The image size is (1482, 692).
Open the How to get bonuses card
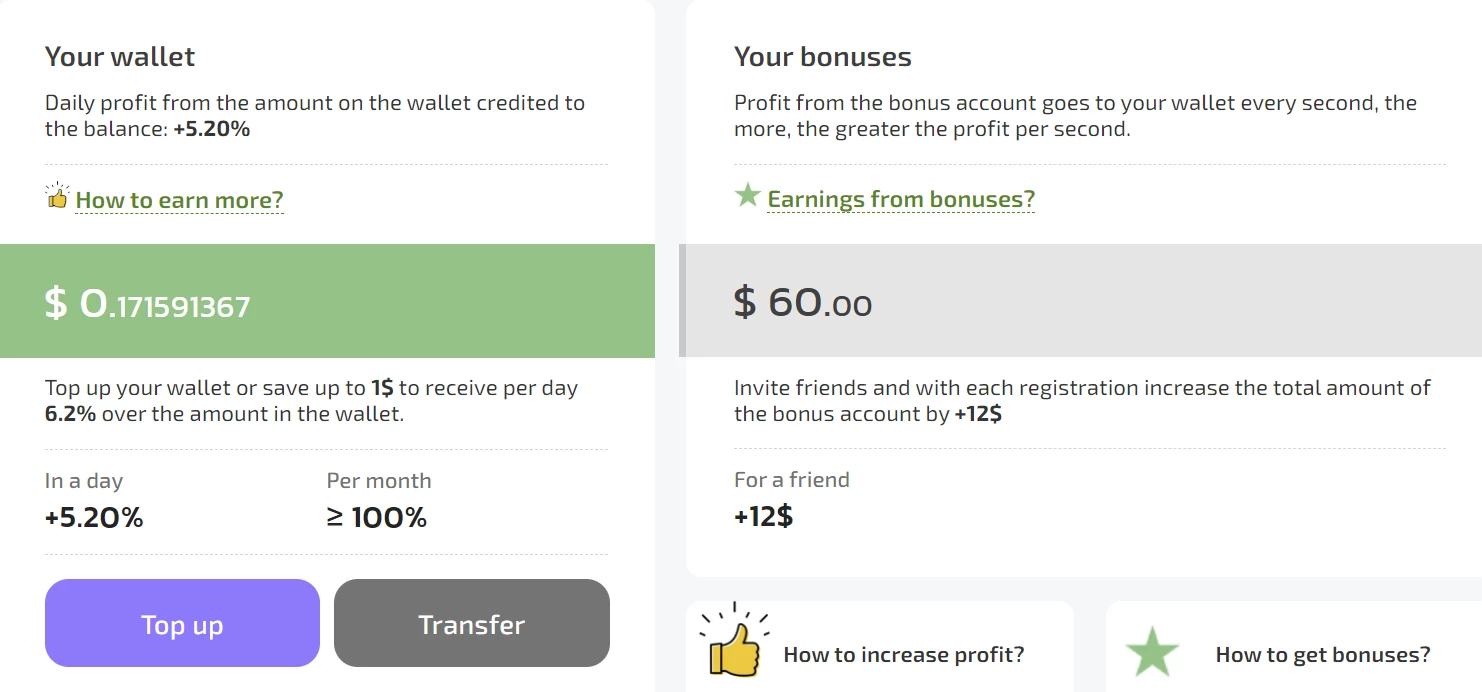[1294, 647]
